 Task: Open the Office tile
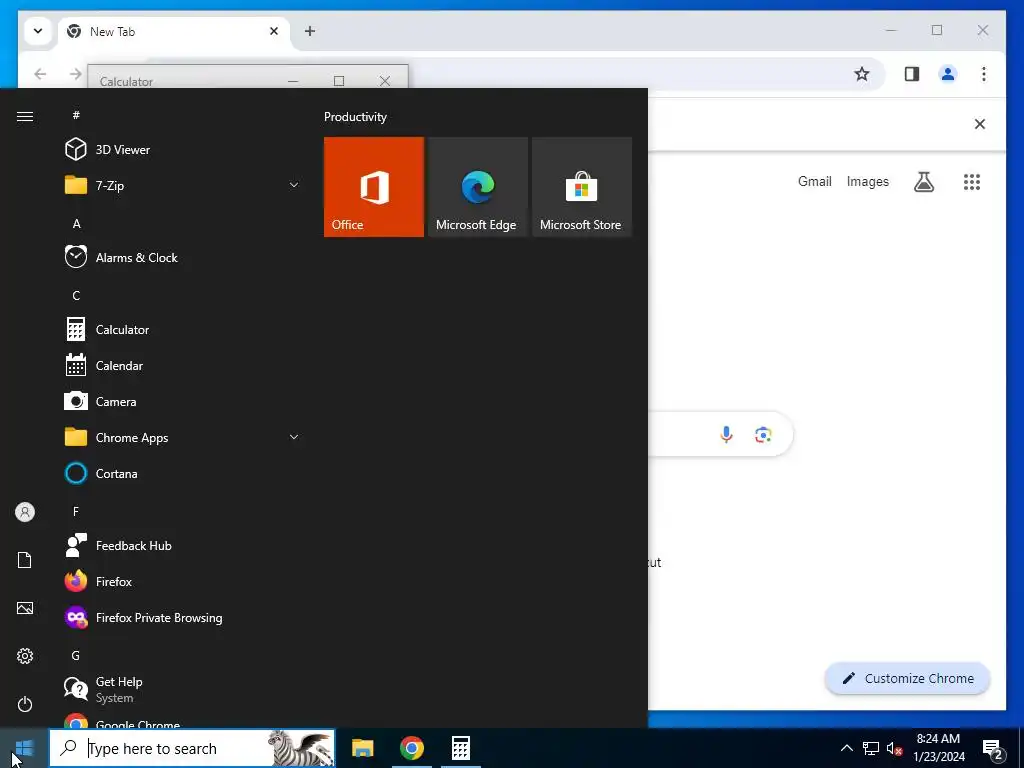point(374,187)
